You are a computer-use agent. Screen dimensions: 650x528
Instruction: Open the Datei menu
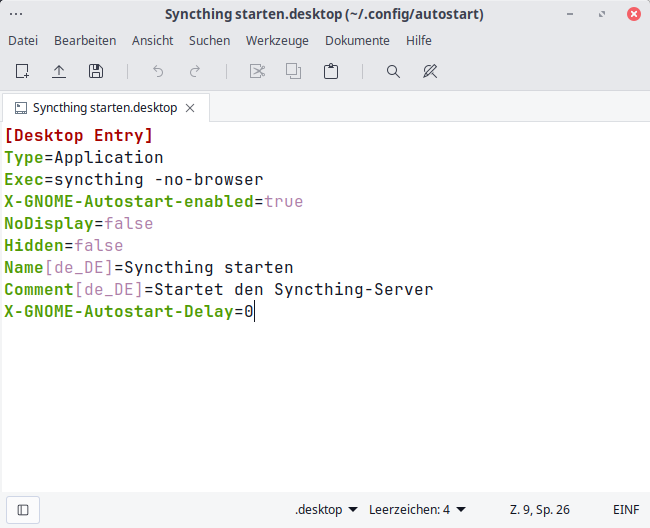click(x=23, y=41)
